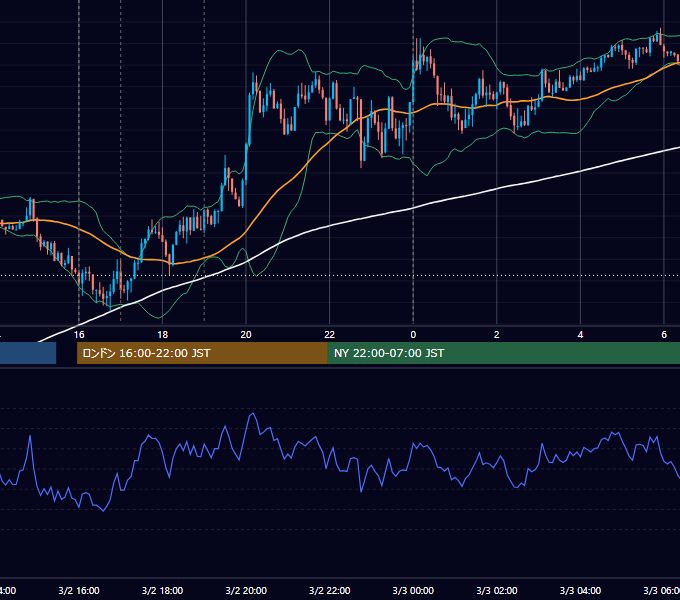680x600 pixels.
Task: Click the 0 hour label on the chart axis
Action: (413, 335)
